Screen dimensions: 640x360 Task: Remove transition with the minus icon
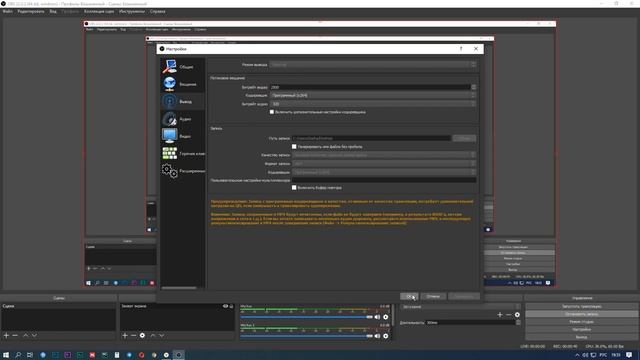tap(509, 314)
